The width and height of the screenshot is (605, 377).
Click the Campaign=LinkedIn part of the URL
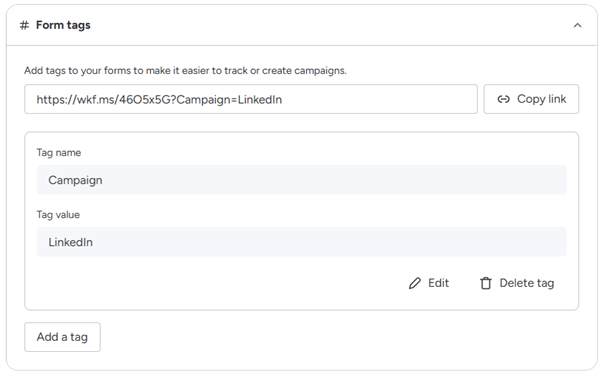point(229,100)
